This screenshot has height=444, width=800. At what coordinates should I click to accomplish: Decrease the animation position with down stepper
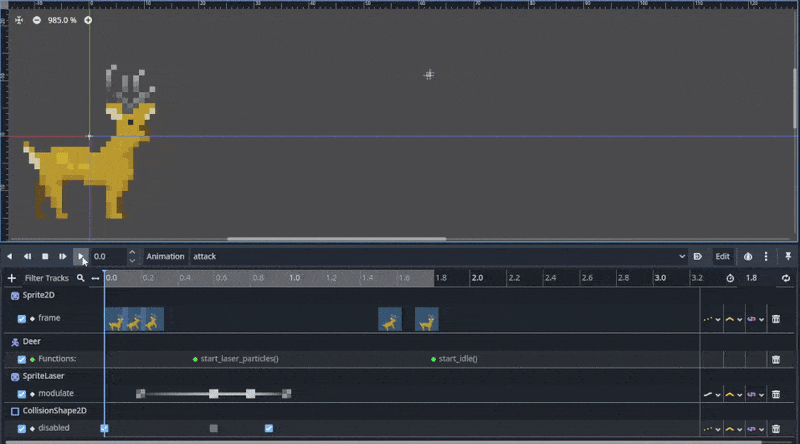[x=132, y=260]
